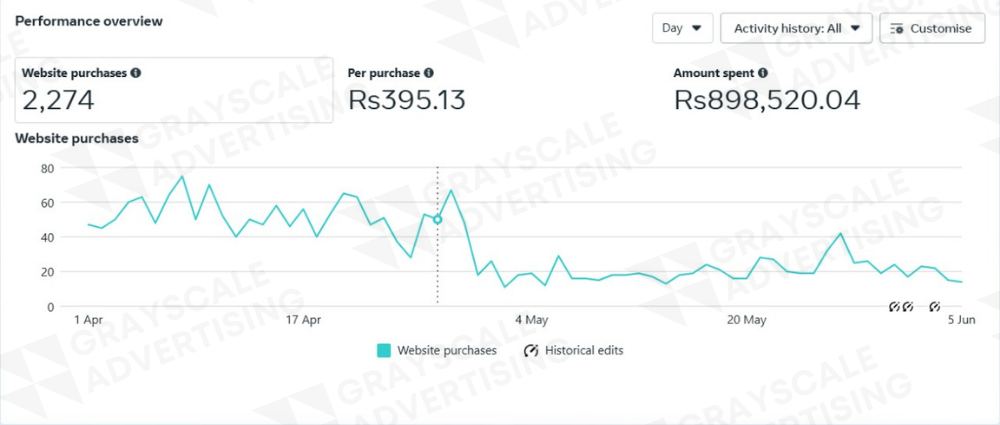
Task: Open the Day time breakdown dropdown
Action: click(x=681, y=28)
